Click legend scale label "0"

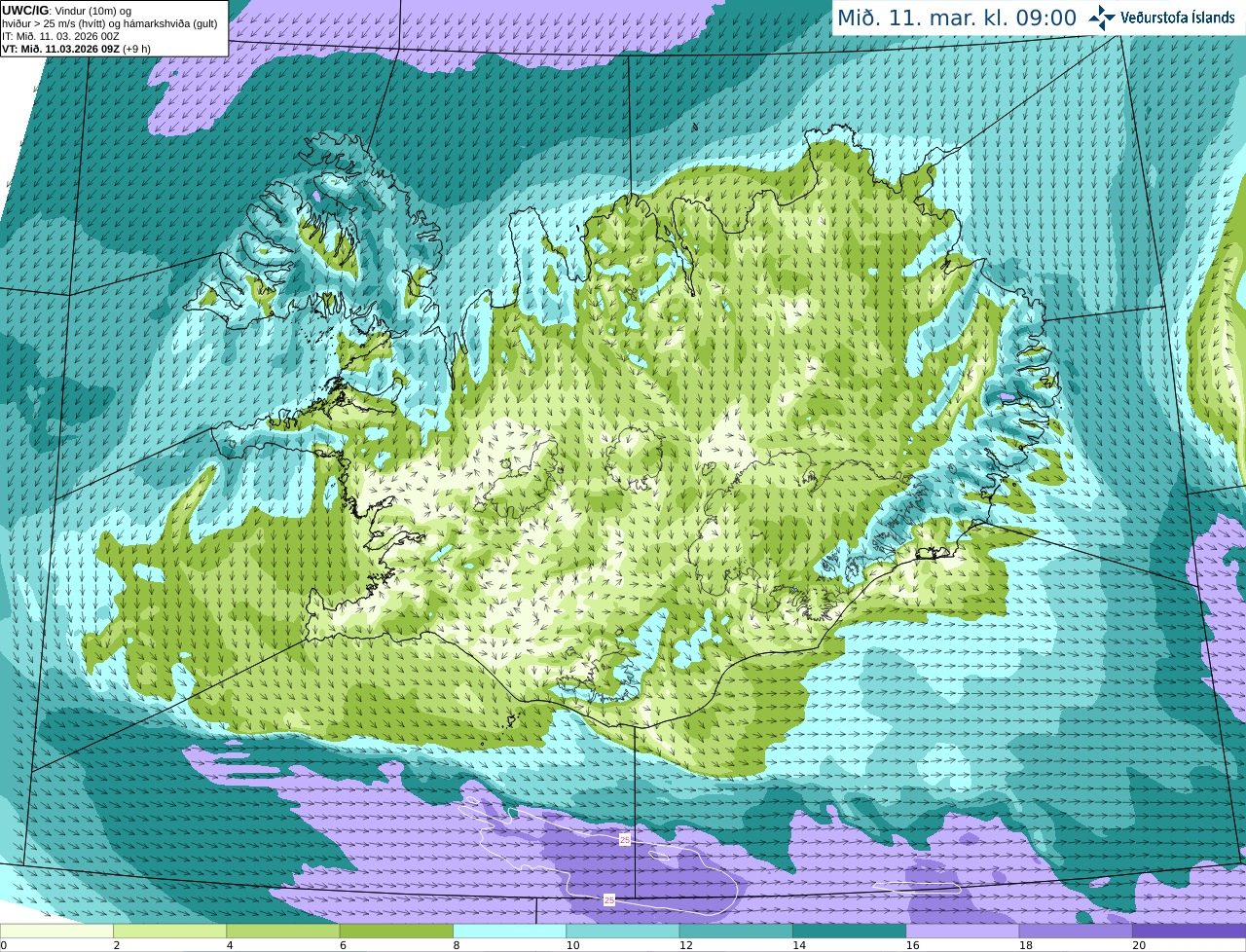(4, 945)
